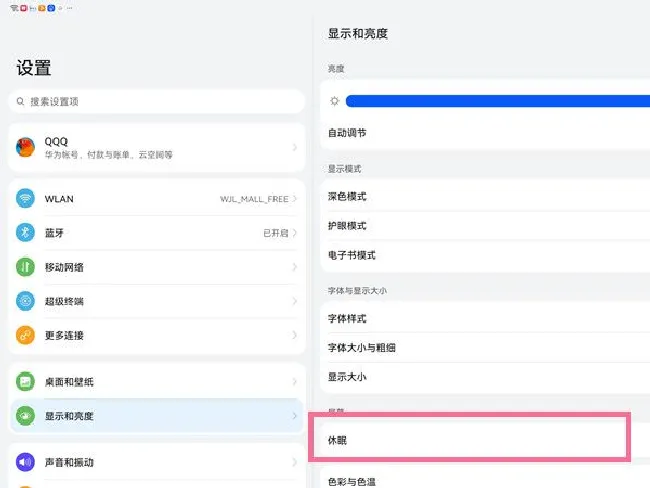Screen dimensions: 650x488
Task: Open Bluetooth row chevron
Action: pyautogui.click(x=294, y=233)
